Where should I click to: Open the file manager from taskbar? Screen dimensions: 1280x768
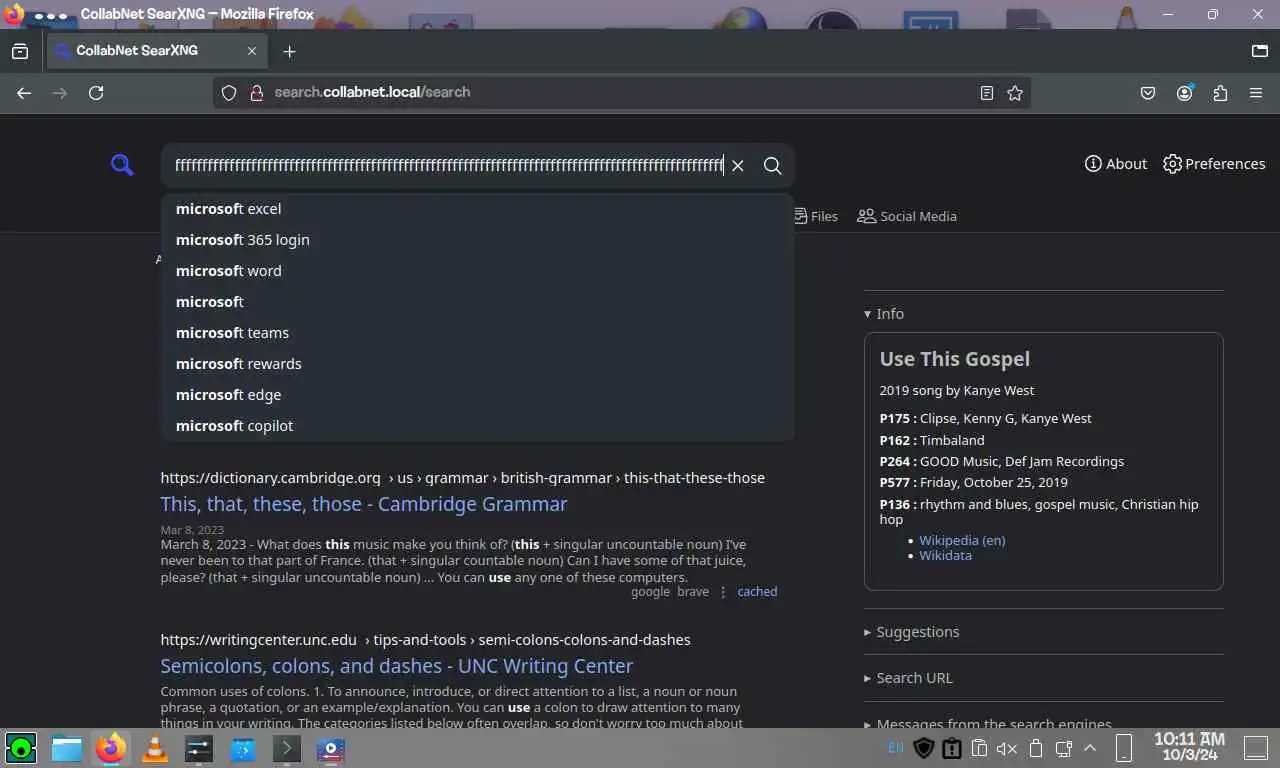pos(66,748)
